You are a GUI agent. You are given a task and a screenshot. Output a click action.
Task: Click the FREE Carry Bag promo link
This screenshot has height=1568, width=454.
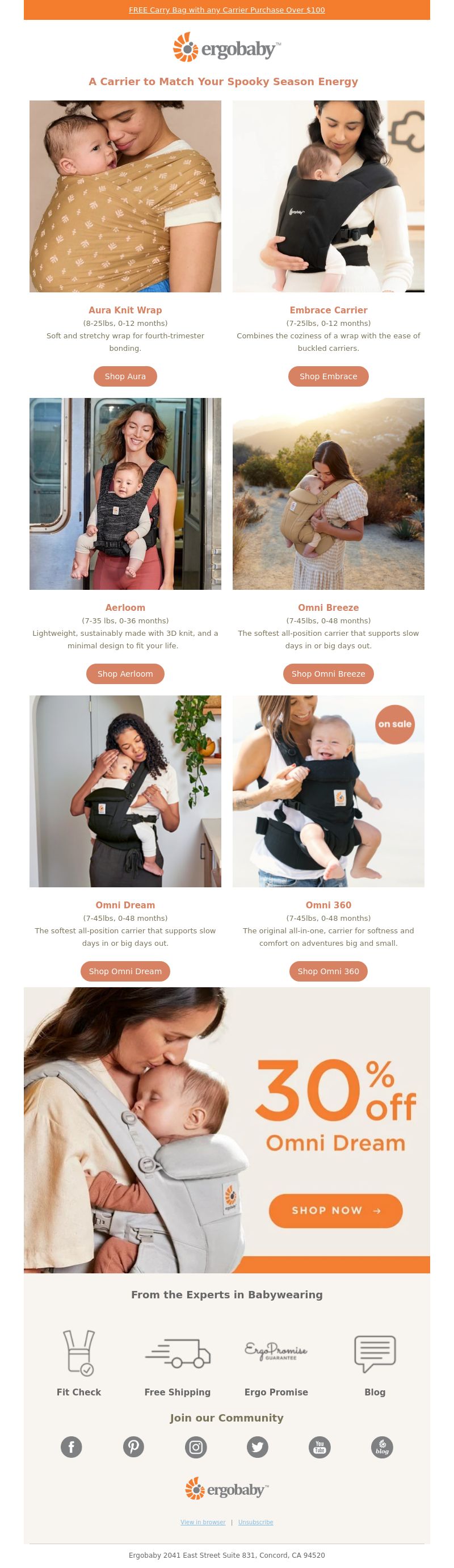point(227,10)
